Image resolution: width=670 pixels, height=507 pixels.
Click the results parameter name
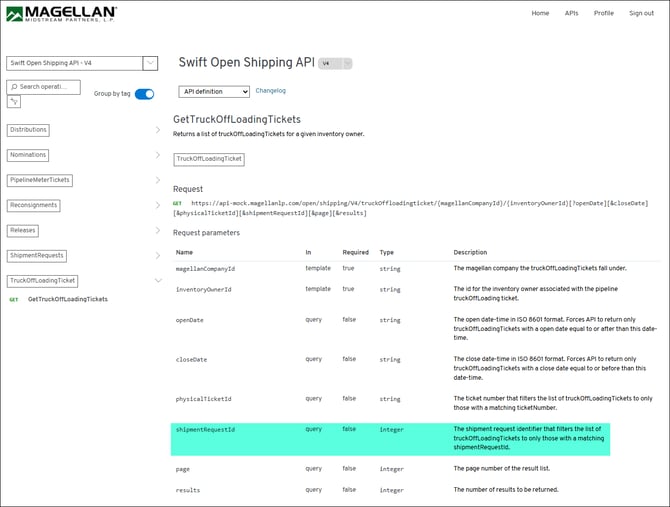(x=188, y=490)
